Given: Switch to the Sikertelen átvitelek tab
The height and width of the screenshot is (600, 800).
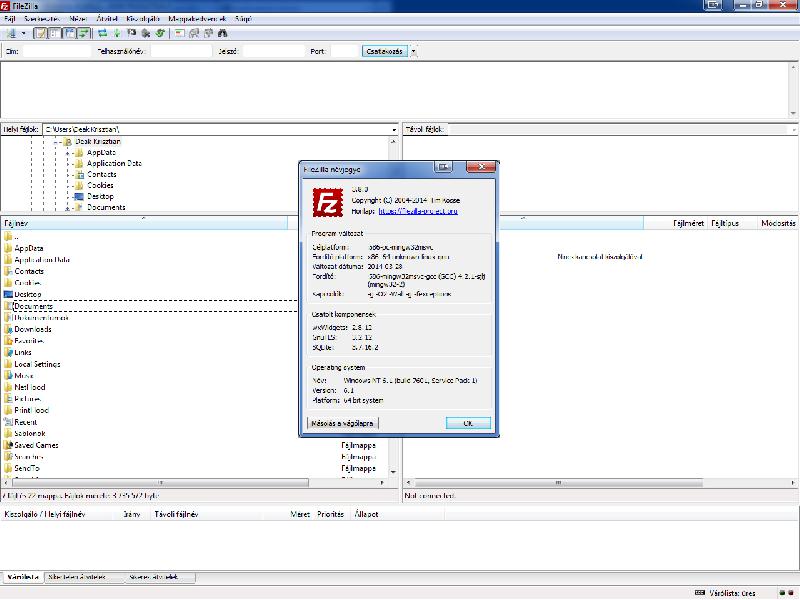Looking at the screenshot, I should tap(85, 577).
